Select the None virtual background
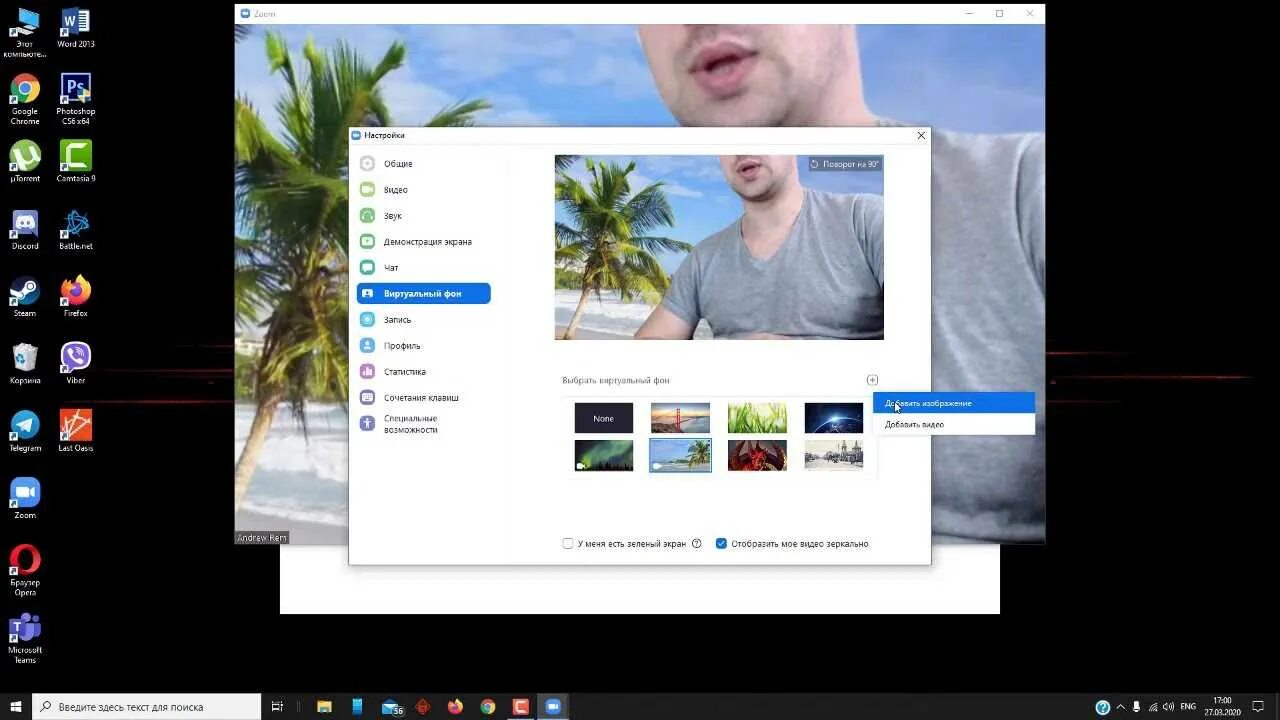Viewport: 1280px width, 720px height. point(604,418)
